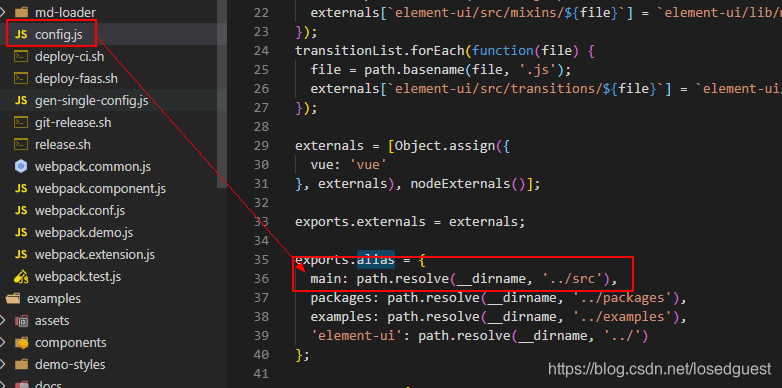Screen dimensions: 782x388
Task: Click the JS icon beside webpack.conf.js
Action: tap(21, 210)
